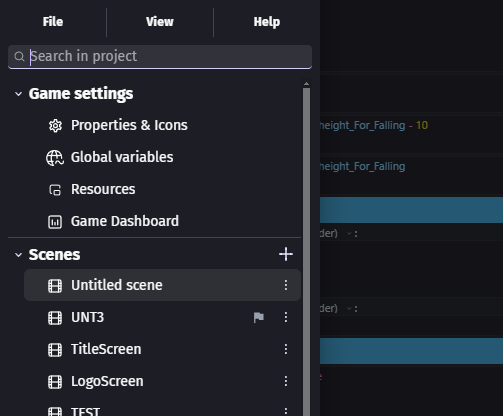Click the start scene flag on UNT3
The width and height of the screenshot is (503, 416).
(259, 317)
